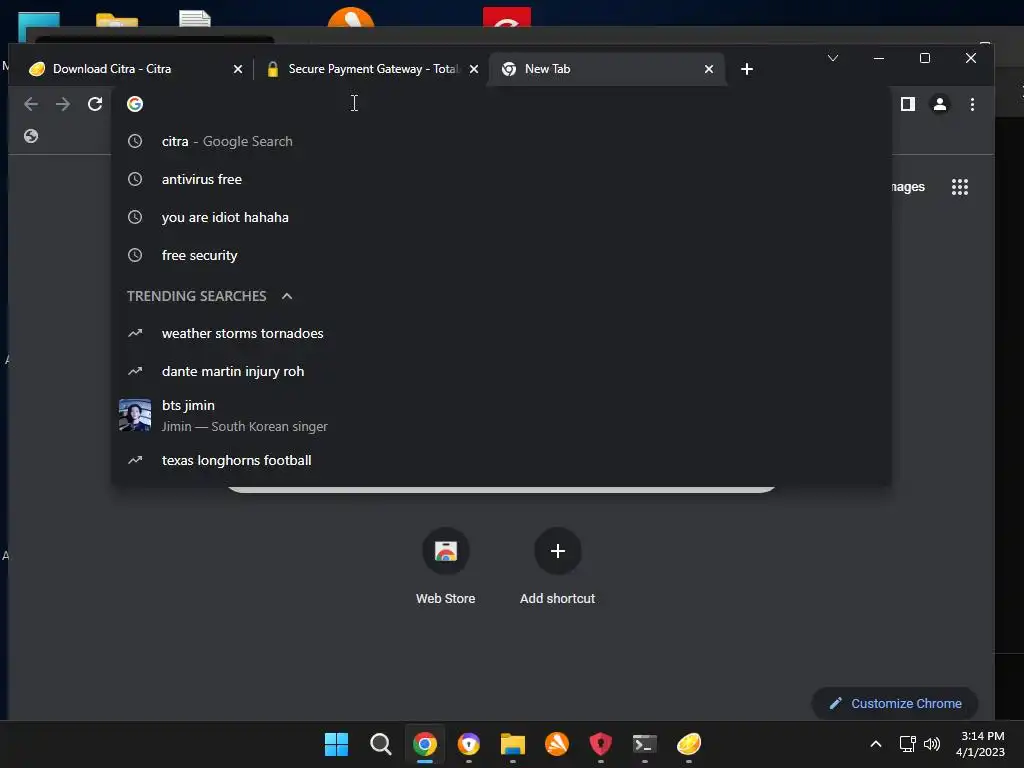Open the tab search dropdown arrow
Screen dimensions: 1024x768
(833, 58)
